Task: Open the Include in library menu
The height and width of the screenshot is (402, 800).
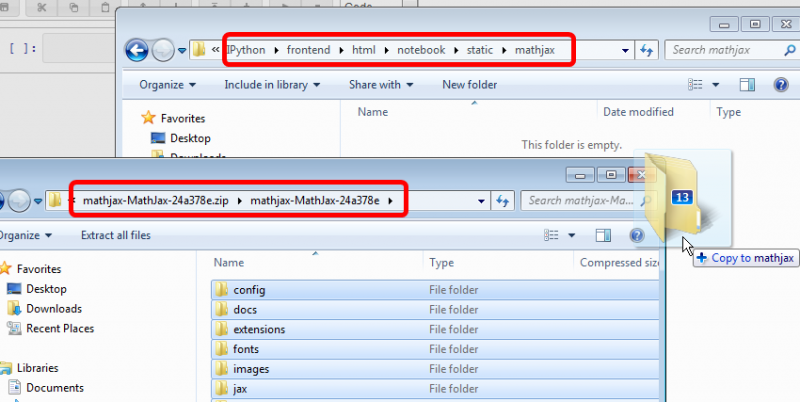Action: click(x=272, y=85)
